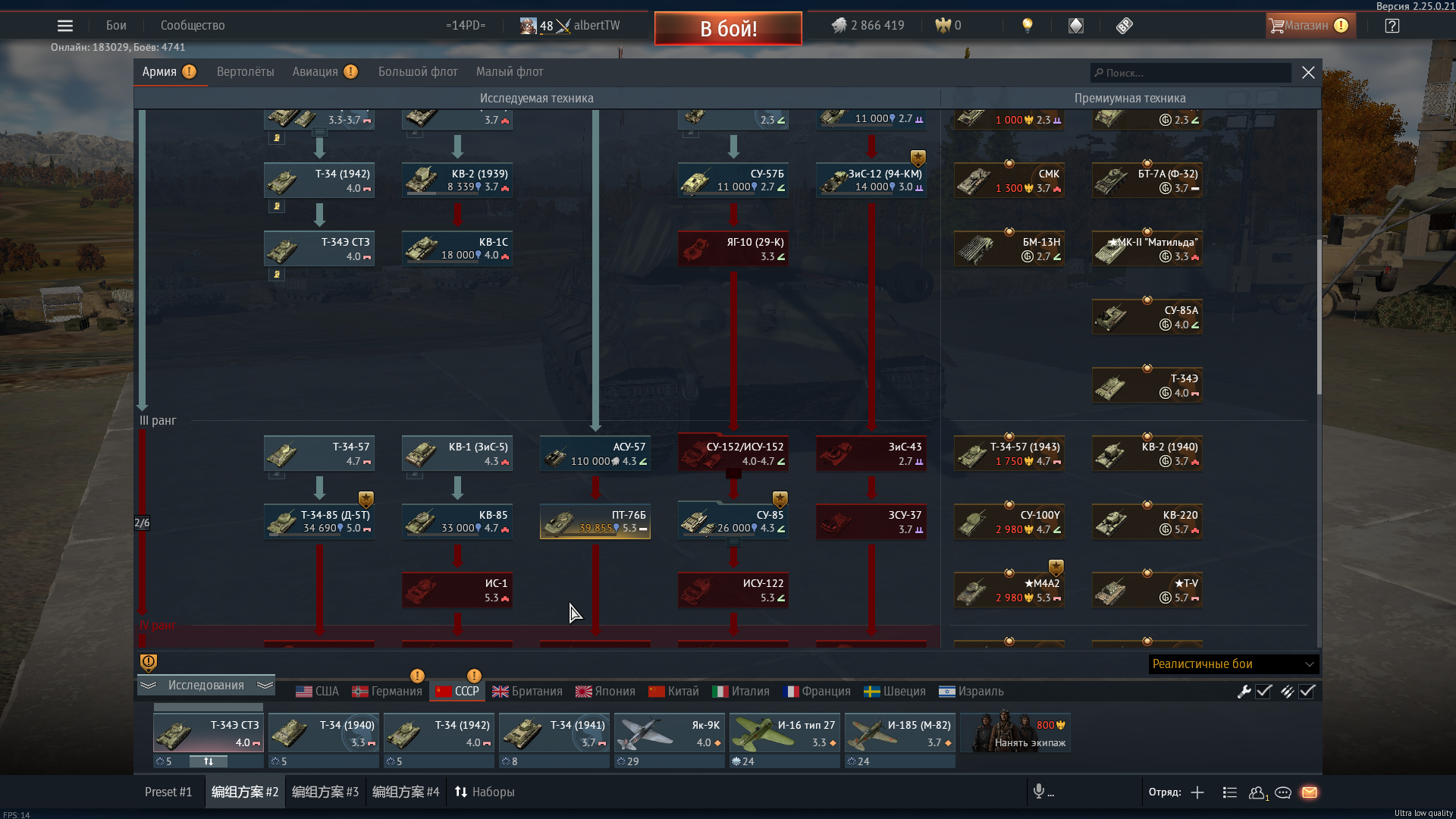Select the ИС-1 locked vehicle card
Viewport: 1456px width, 819px height.
point(457,589)
